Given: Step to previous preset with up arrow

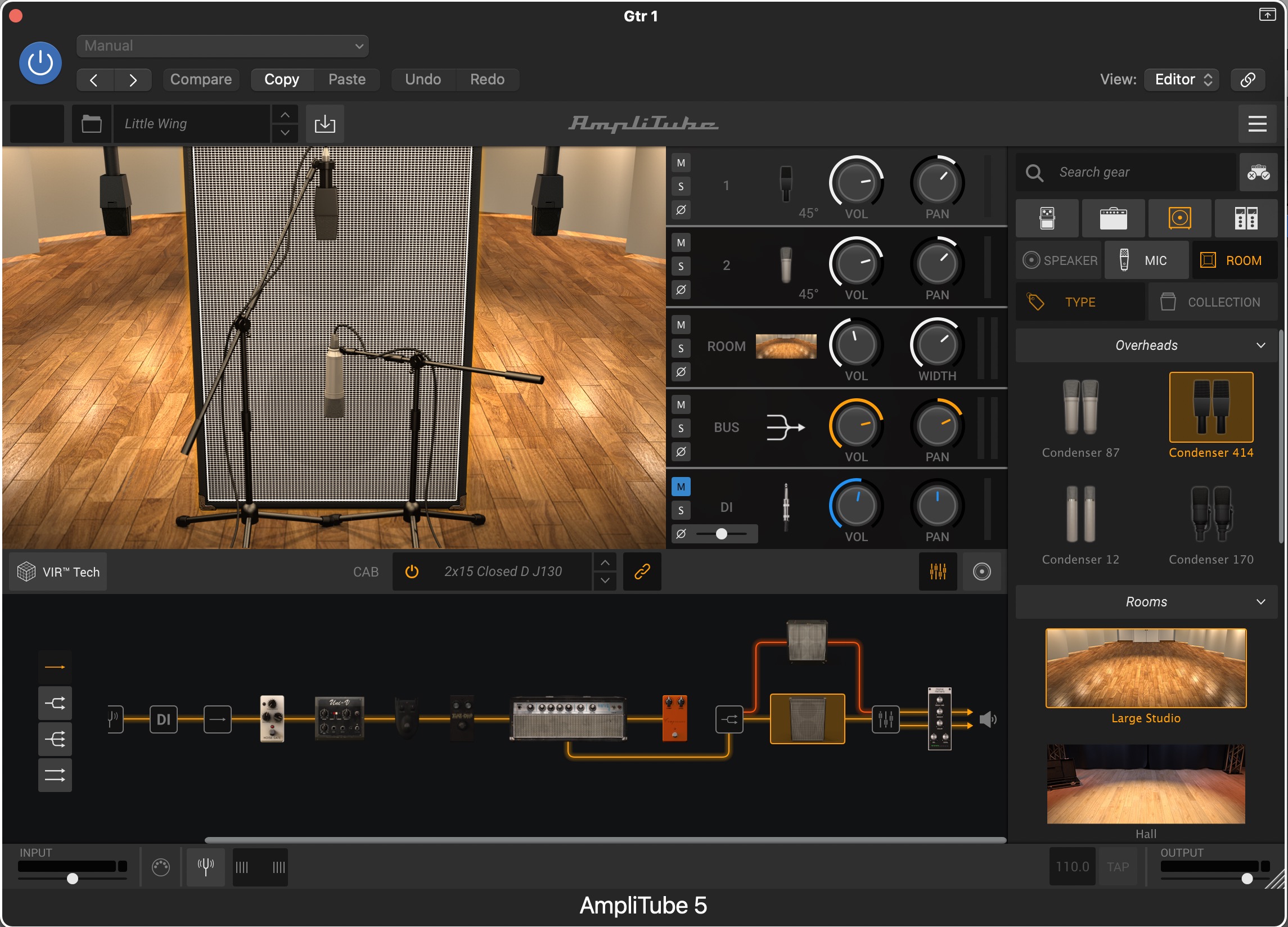Looking at the screenshot, I should click(x=285, y=115).
